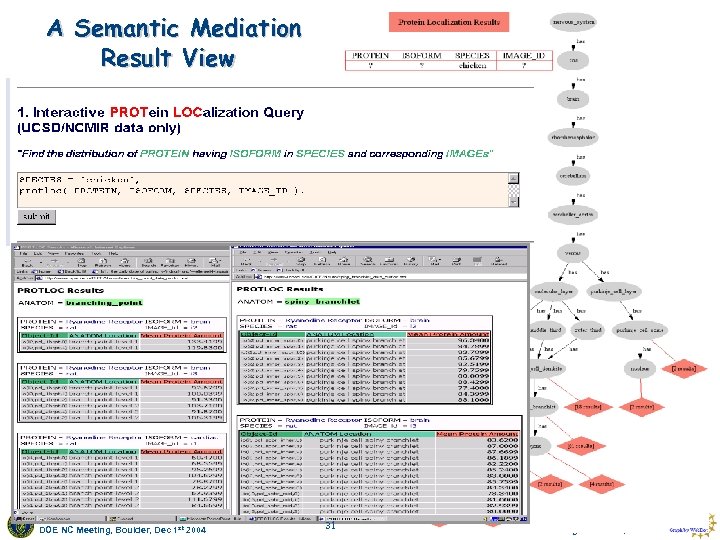Click the Search icon in right browser toolbar
720x540 pixels.
[x=368, y=261]
